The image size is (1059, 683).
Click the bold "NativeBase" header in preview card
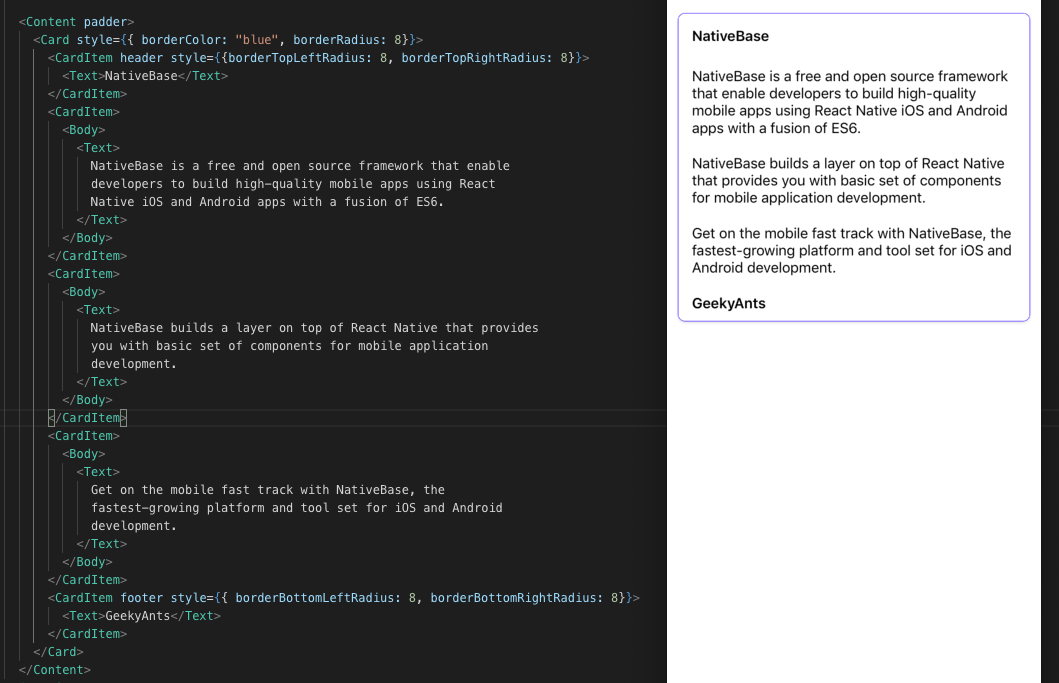(x=730, y=36)
